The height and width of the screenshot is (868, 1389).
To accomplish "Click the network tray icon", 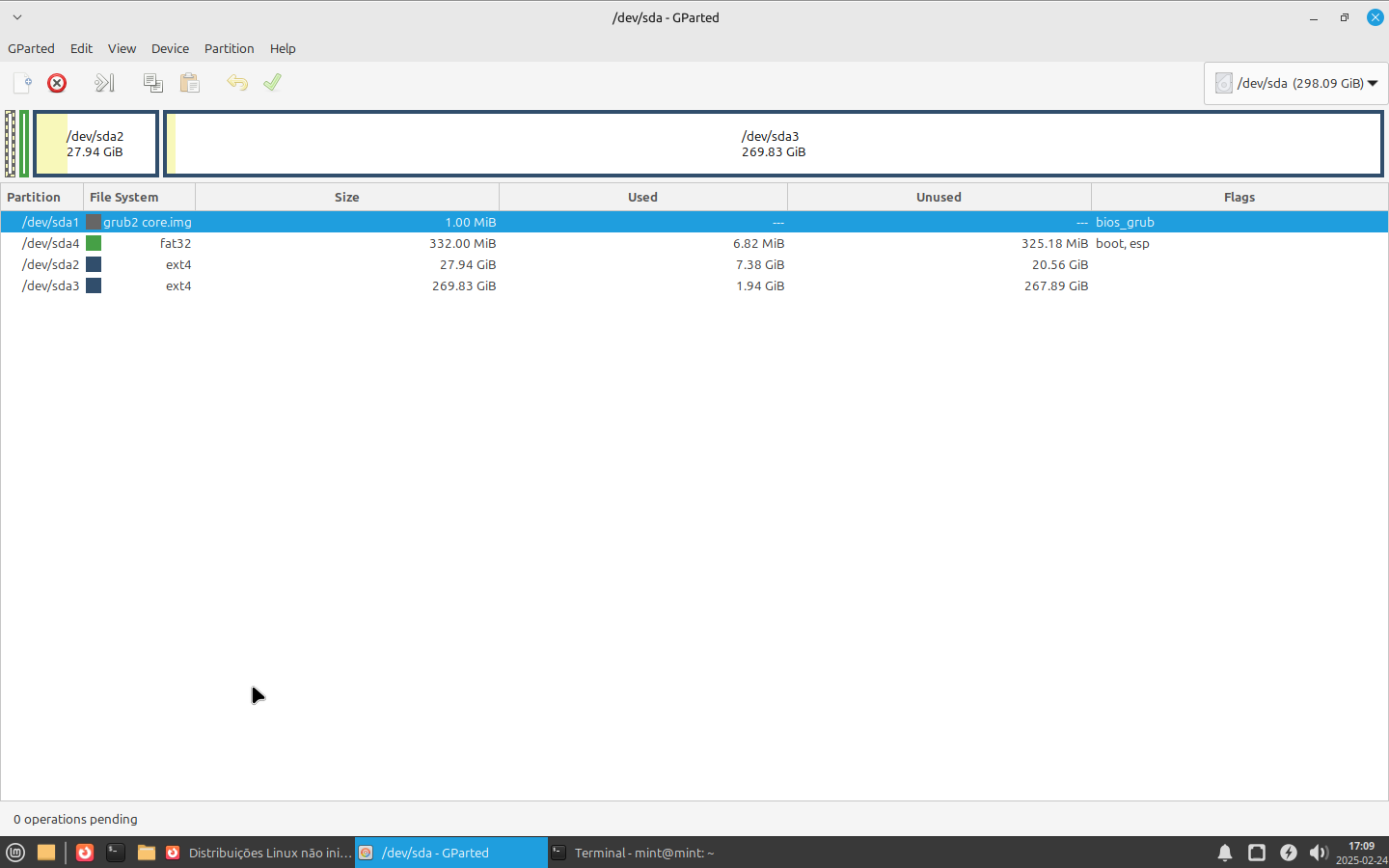I will coord(1257,853).
